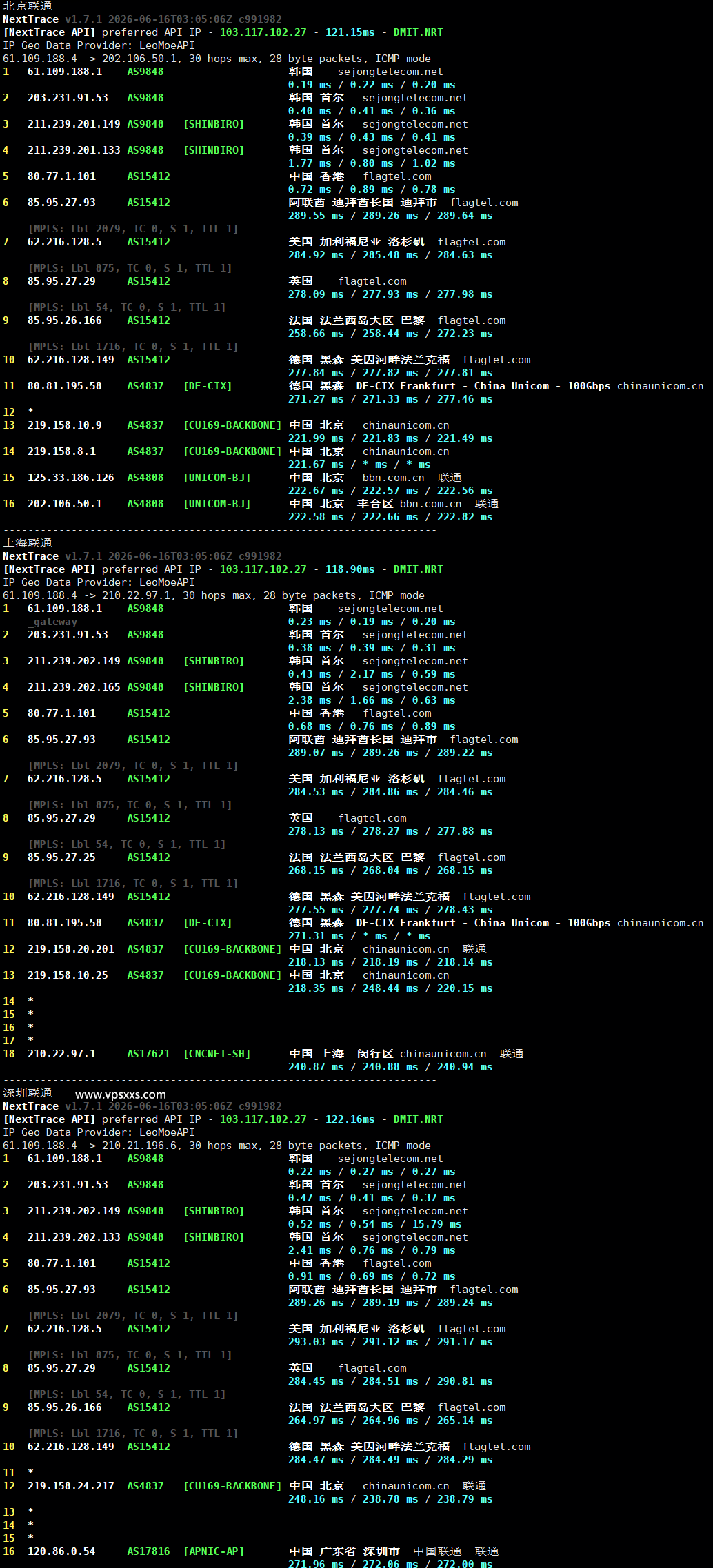The height and width of the screenshot is (1568, 713).
Task: Click backbone hop IP 219.158.10.9
Action: pos(65,425)
